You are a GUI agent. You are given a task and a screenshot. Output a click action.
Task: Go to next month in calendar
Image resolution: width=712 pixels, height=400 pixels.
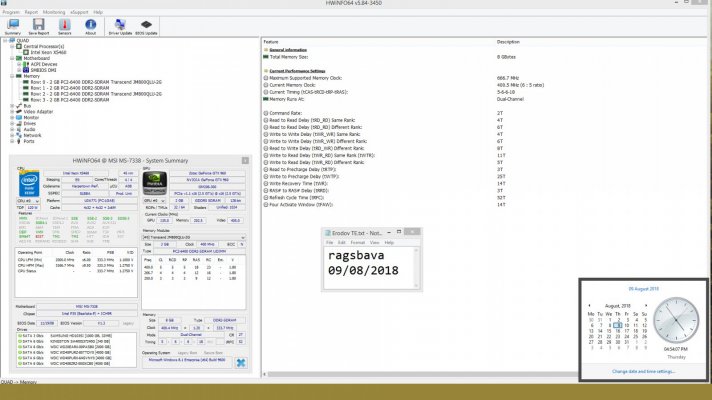(x=646, y=306)
